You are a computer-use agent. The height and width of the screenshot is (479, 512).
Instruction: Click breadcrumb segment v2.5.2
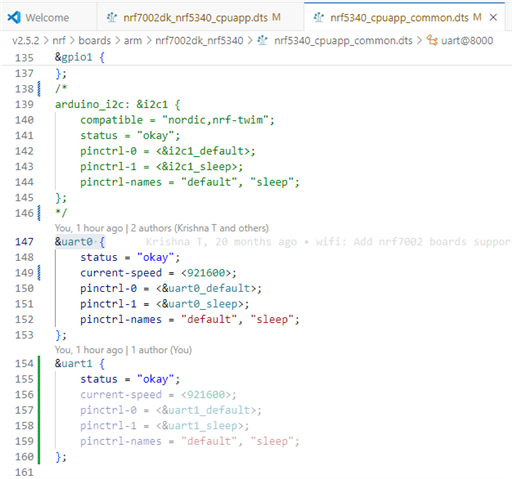tap(26, 41)
